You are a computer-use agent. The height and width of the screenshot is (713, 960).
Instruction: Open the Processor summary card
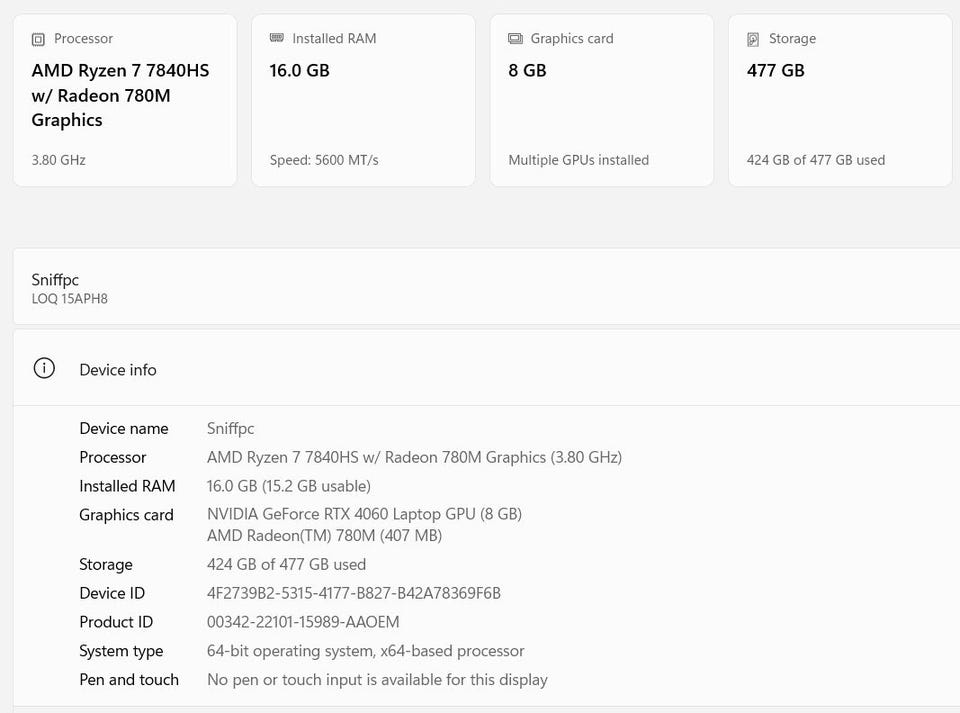click(x=125, y=100)
